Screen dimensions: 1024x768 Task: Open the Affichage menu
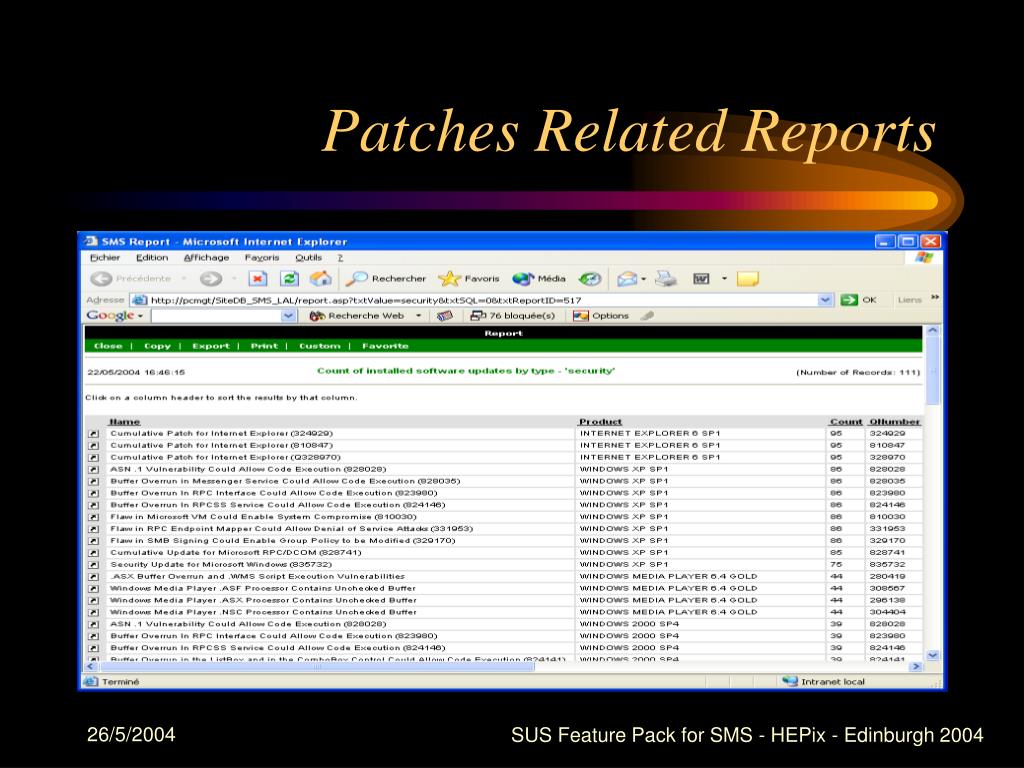coord(206,258)
